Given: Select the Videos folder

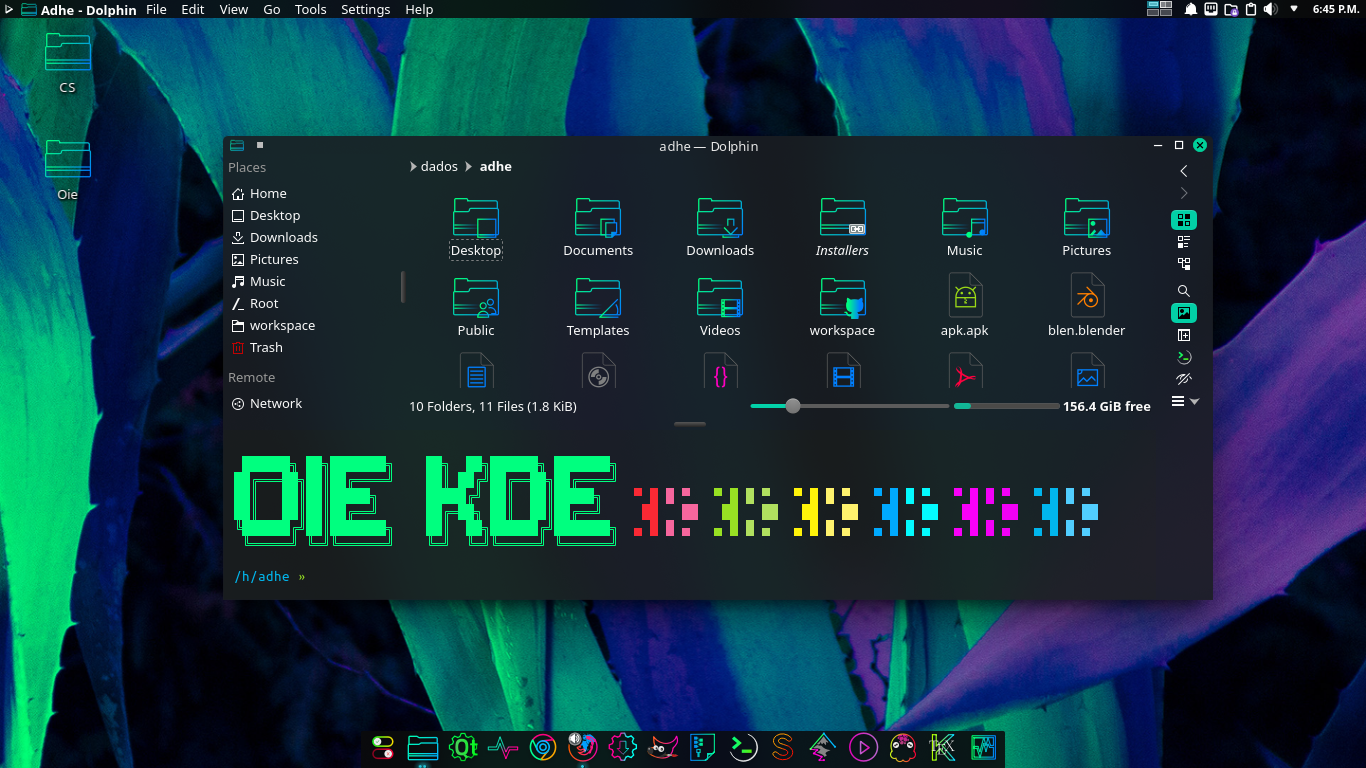Looking at the screenshot, I should click(720, 308).
